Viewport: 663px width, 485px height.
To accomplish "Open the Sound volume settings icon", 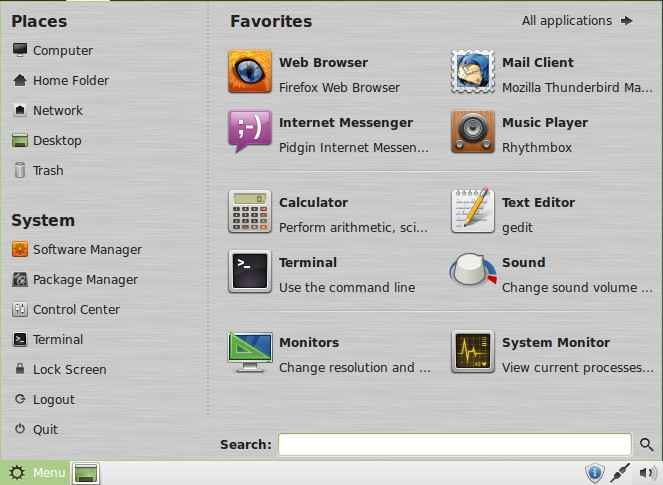I will 472,271.
